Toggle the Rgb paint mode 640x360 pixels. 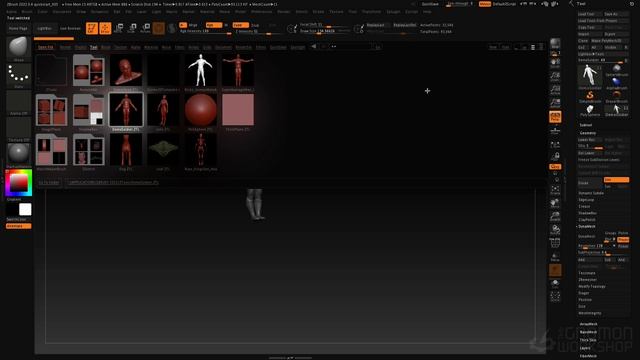coord(213,25)
